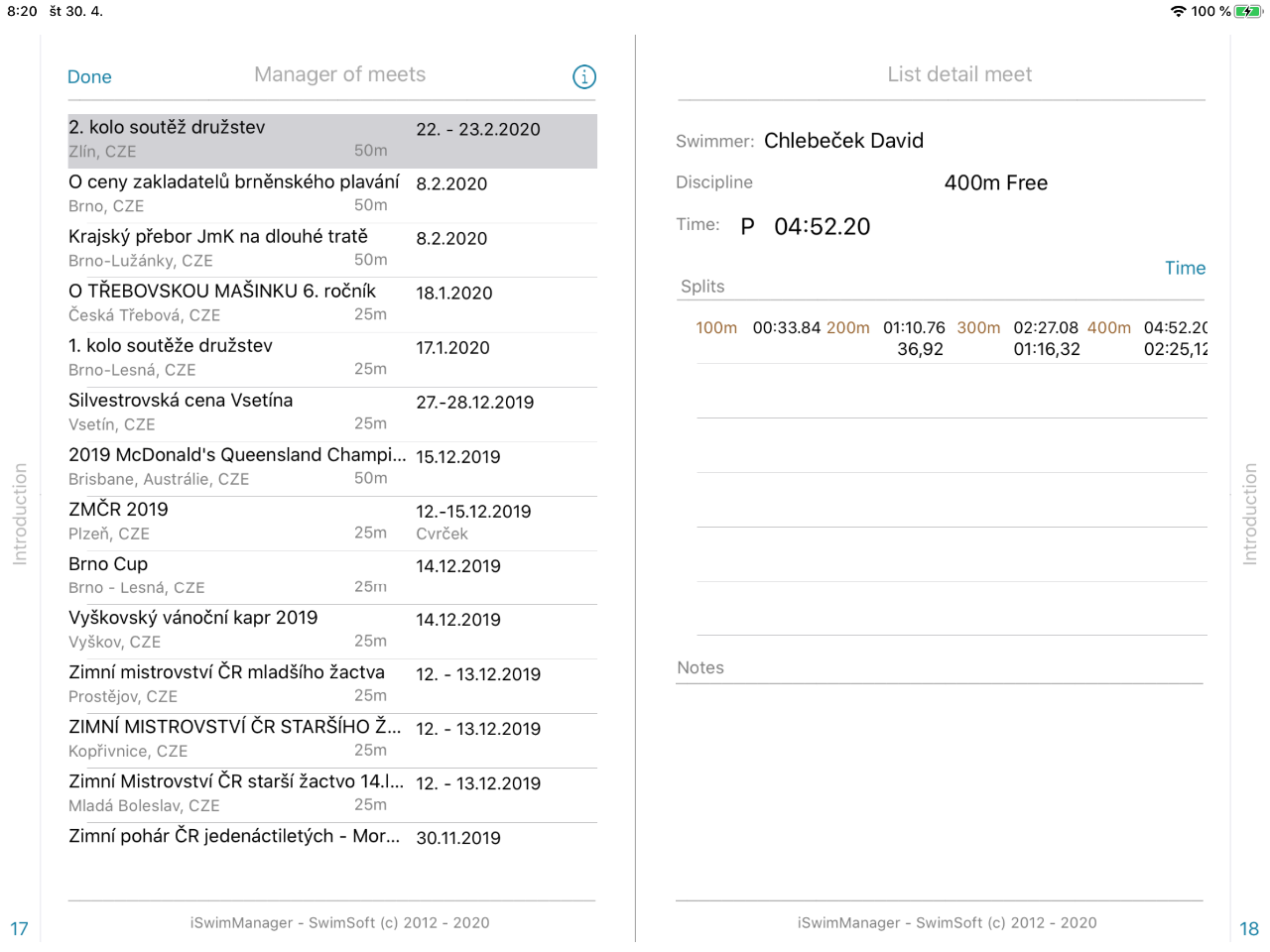Select 1. kolo soutěže družstev meet
Image resolution: width=1270 pixels, height=952 pixels.
(331, 357)
